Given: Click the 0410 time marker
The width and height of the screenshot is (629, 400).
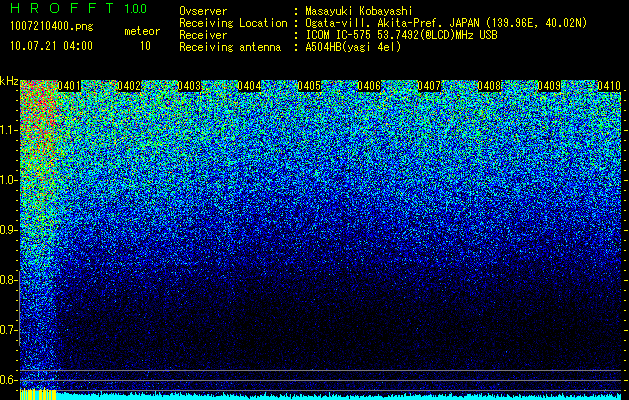Looking at the screenshot, I should click(x=609, y=86).
